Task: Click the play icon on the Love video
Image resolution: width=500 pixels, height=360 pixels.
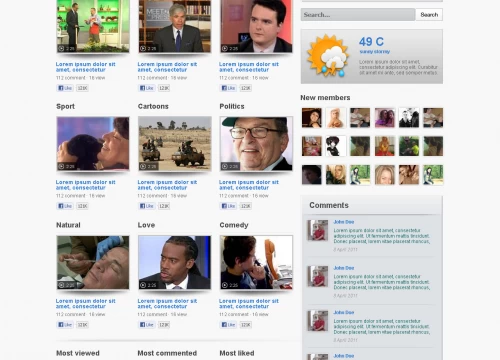Action: coord(143,285)
